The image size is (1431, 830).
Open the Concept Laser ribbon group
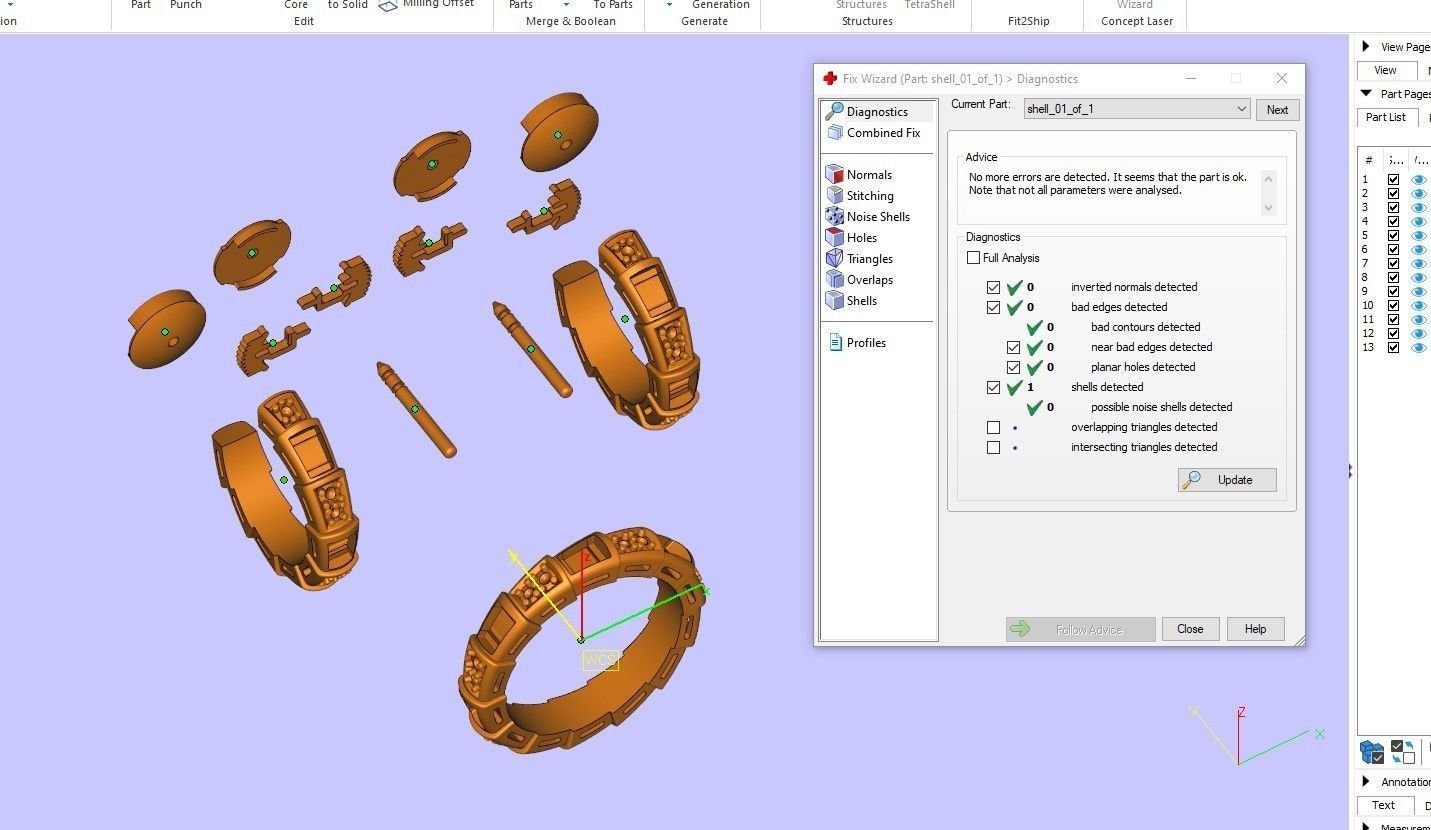click(x=1137, y=21)
